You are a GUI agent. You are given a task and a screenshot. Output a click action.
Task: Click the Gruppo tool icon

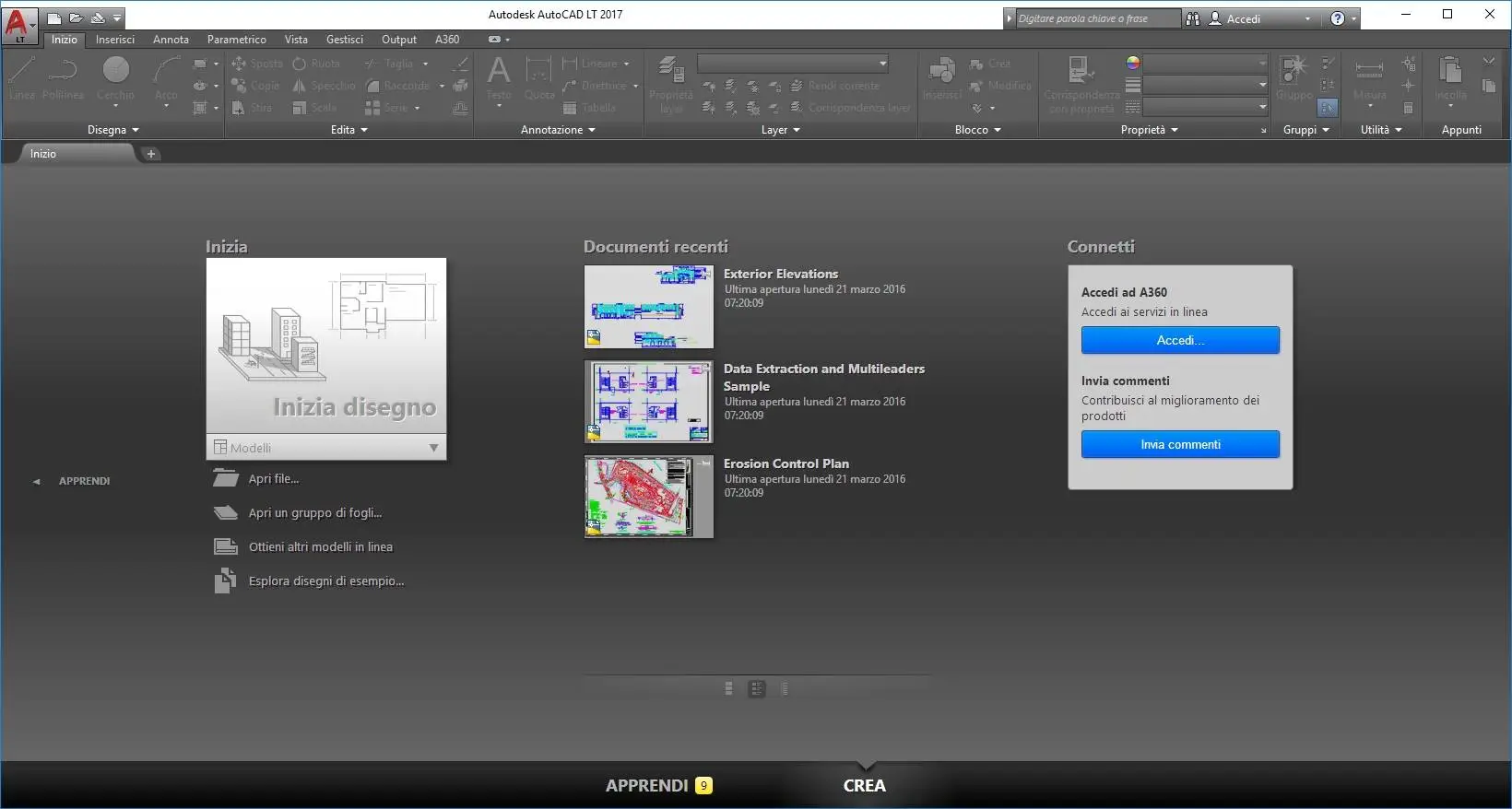coord(1293,78)
